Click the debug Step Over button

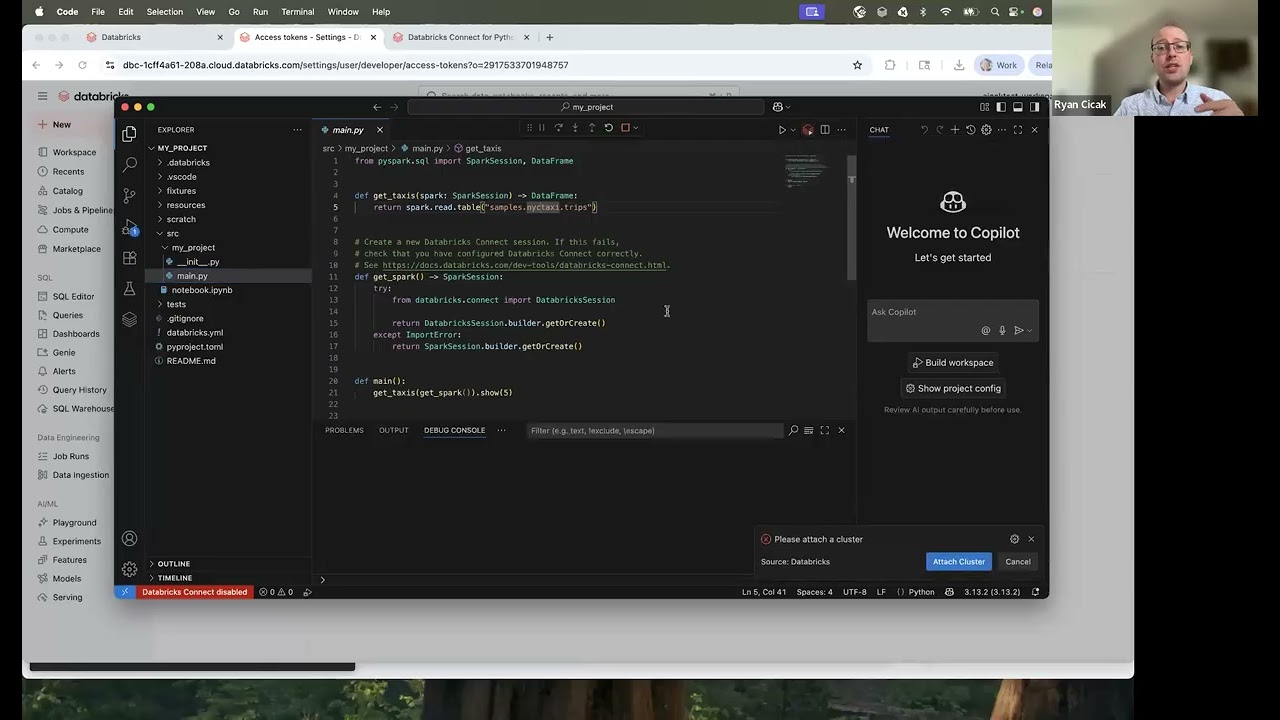click(x=558, y=128)
